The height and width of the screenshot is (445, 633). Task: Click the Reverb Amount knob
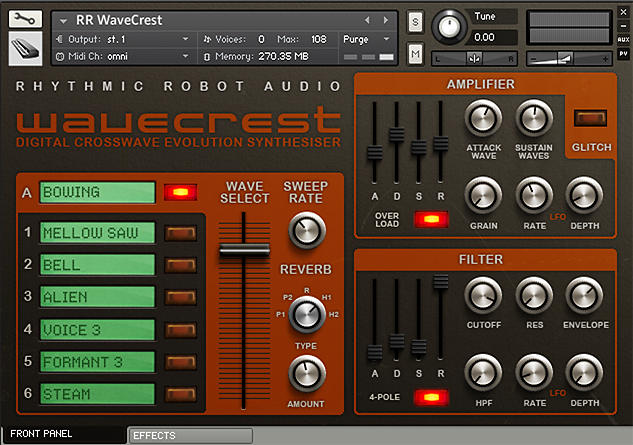pos(307,374)
